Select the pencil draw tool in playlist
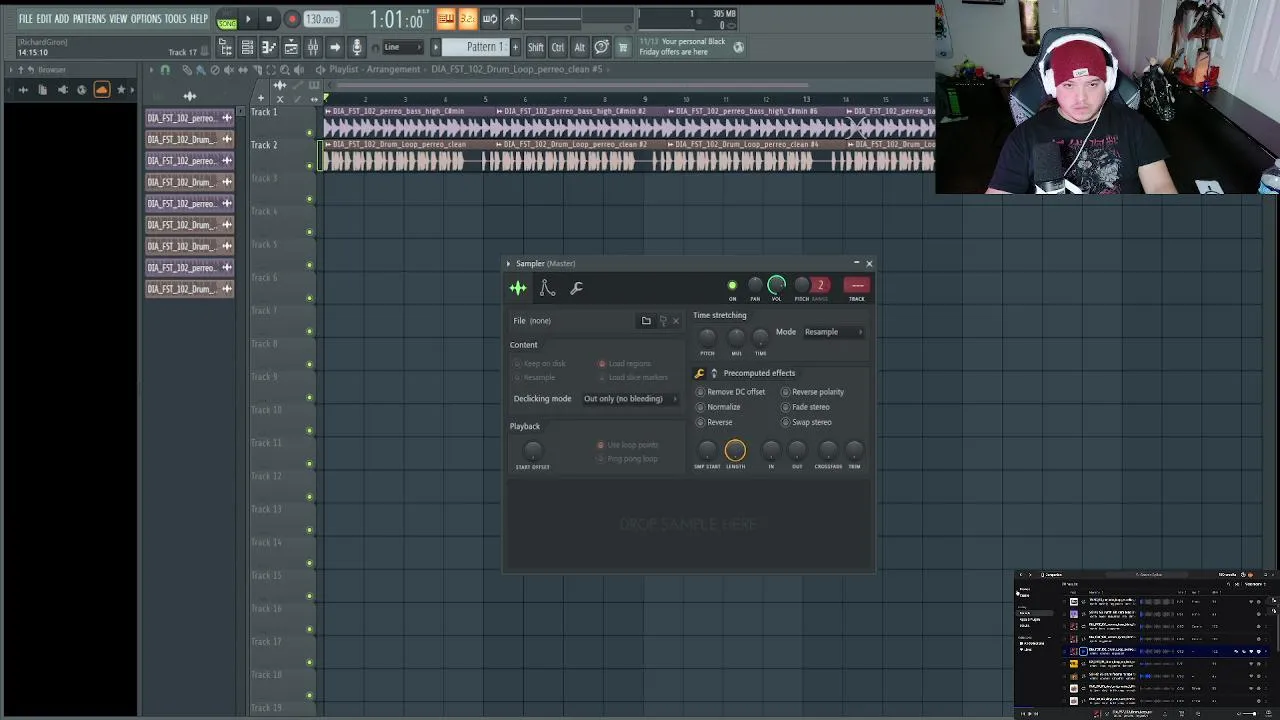 coord(187,70)
